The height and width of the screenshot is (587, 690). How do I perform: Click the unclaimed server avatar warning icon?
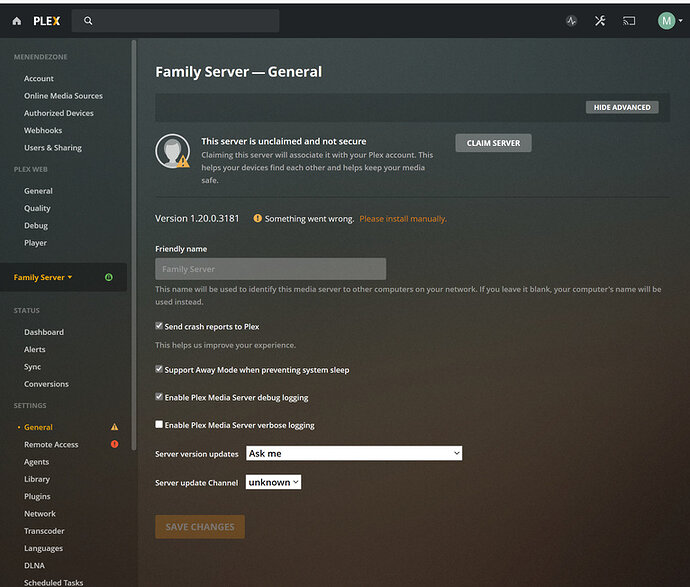click(x=173, y=151)
